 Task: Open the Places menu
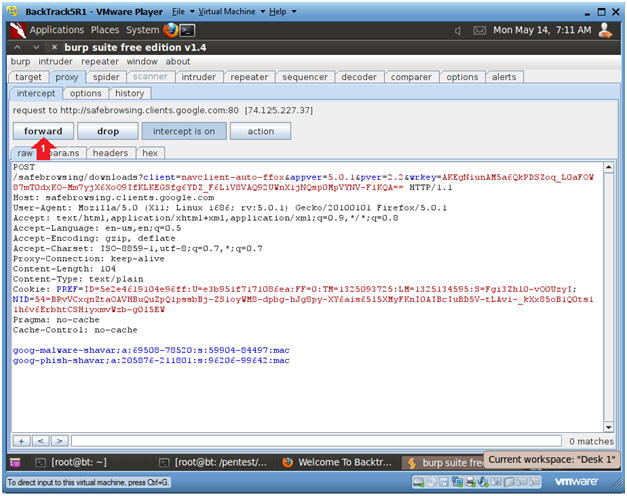(105, 30)
